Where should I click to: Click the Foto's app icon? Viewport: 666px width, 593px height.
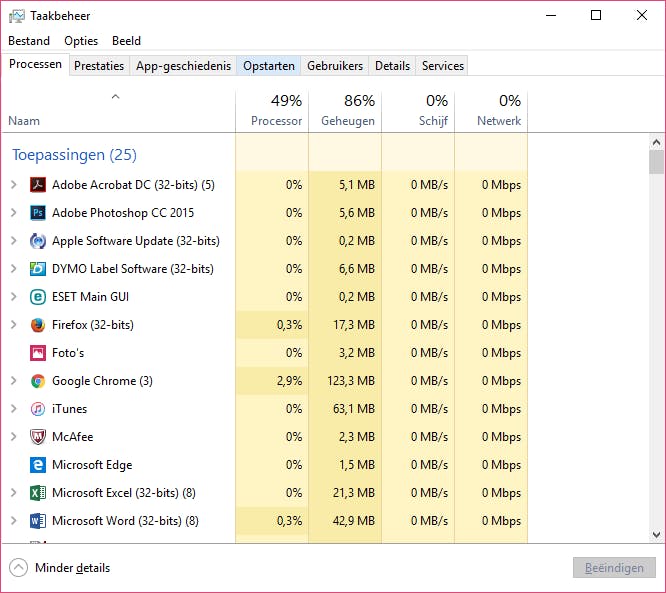pos(38,353)
